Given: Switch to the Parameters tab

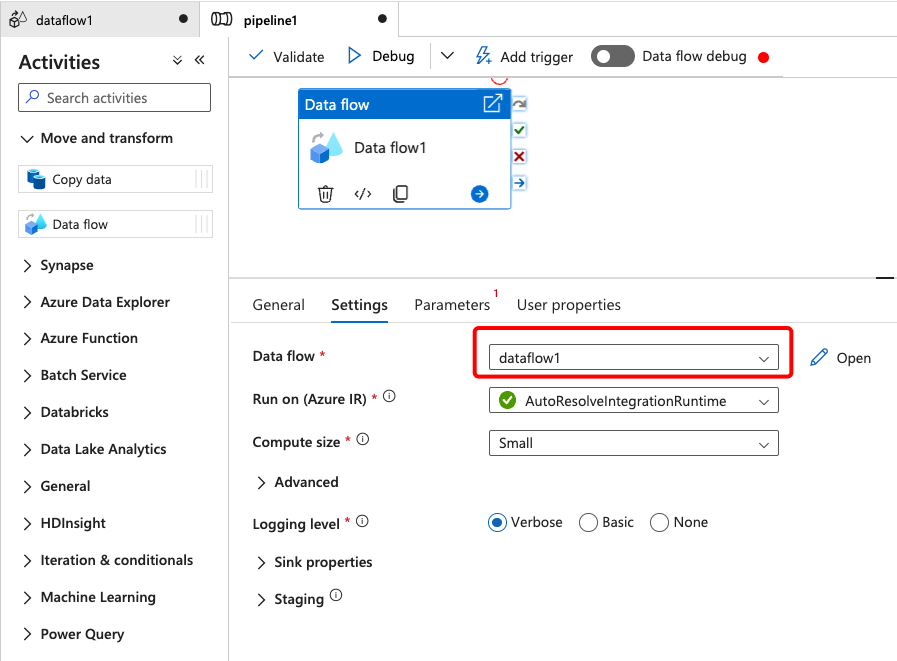Looking at the screenshot, I should pyautogui.click(x=452, y=305).
